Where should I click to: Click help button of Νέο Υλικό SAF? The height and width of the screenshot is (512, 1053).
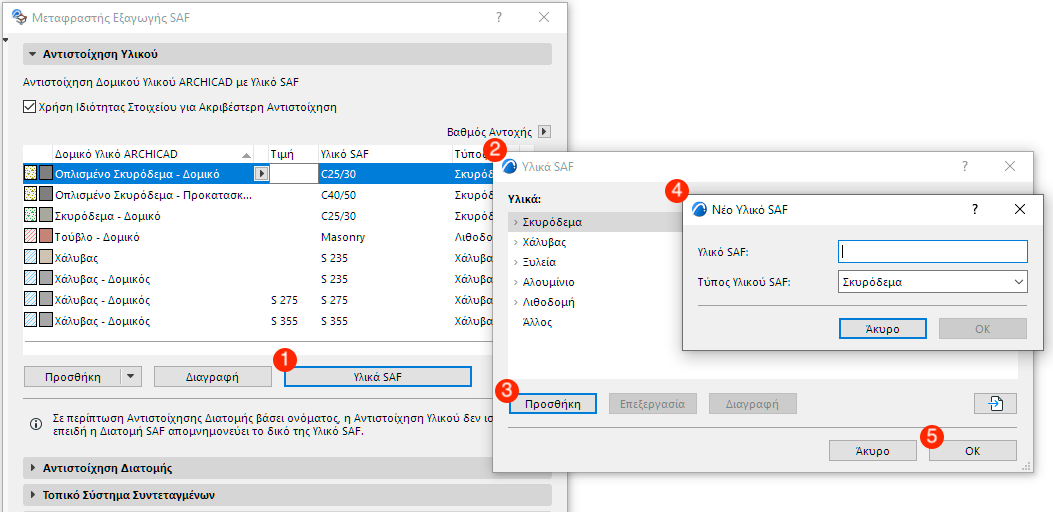pos(975,210)
